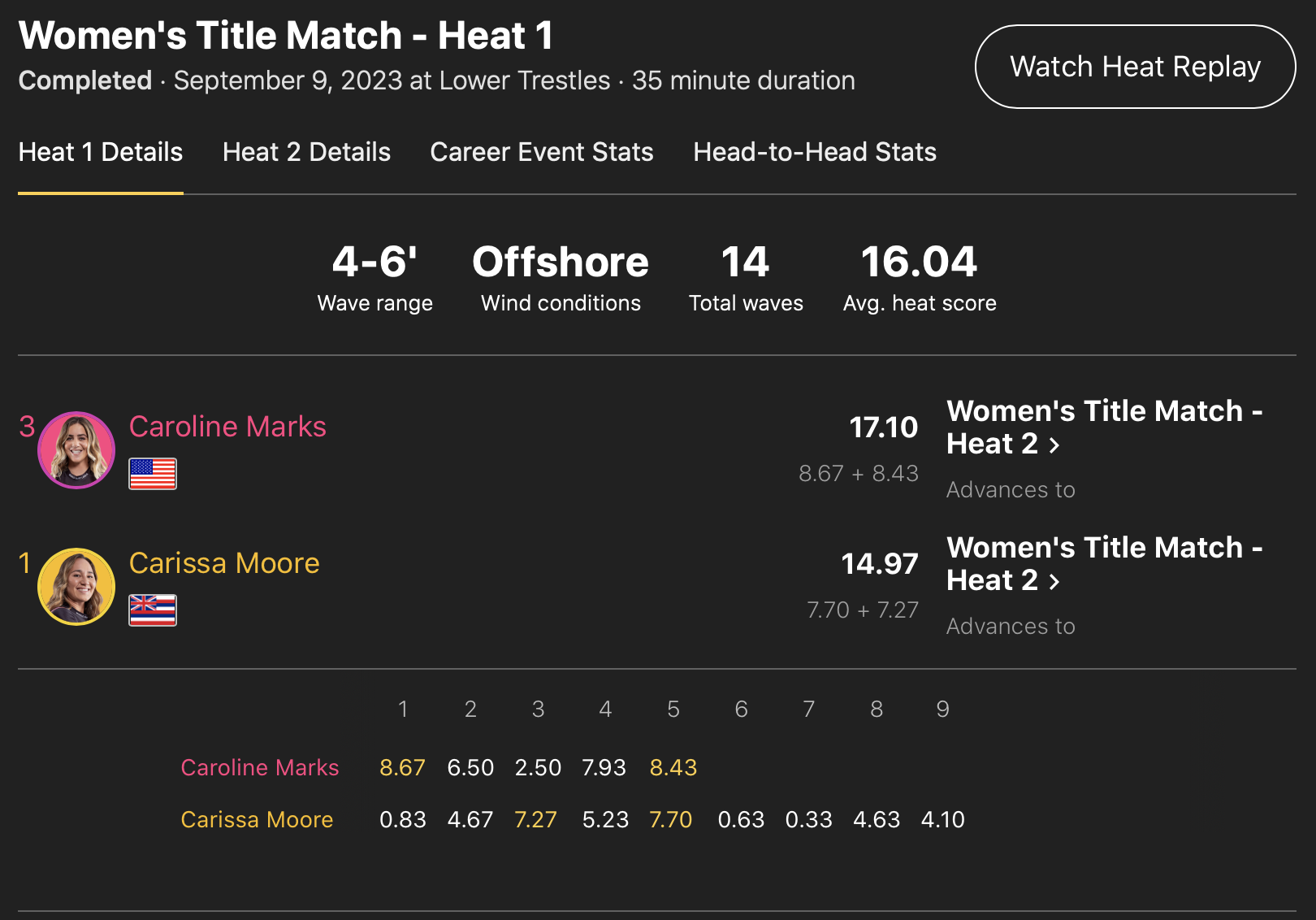Click the Hawaii flag icon
This screenshot has height=920, width=1316.
pos(153,610)
